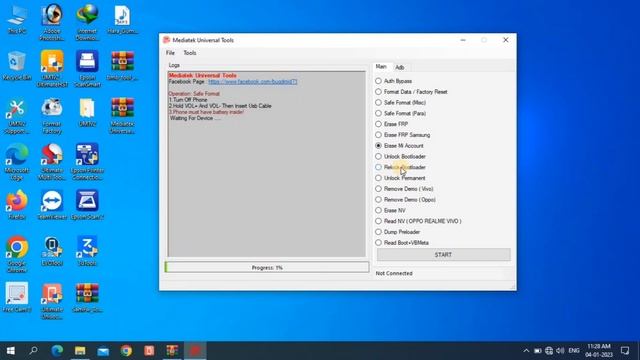
Task: Click inside the Logs text area
Action: (267, 164)
